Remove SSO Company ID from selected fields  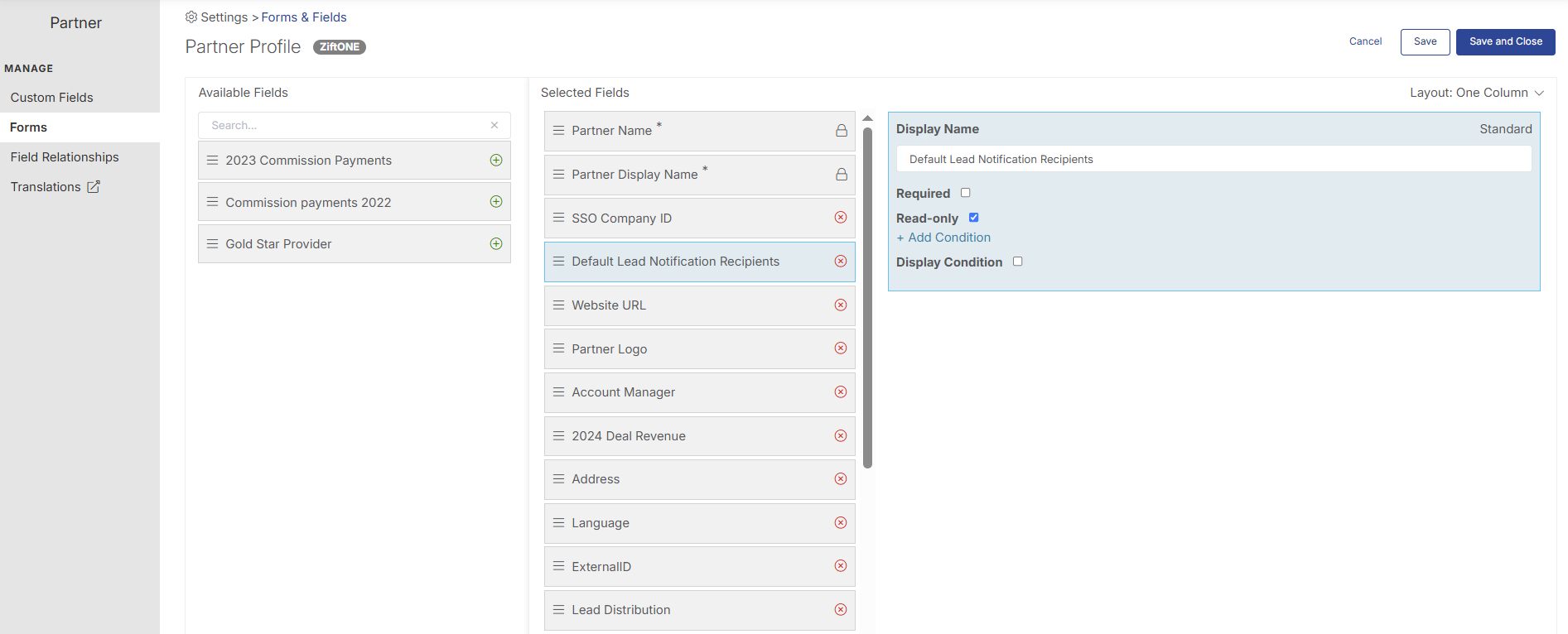tap(841, 217)
